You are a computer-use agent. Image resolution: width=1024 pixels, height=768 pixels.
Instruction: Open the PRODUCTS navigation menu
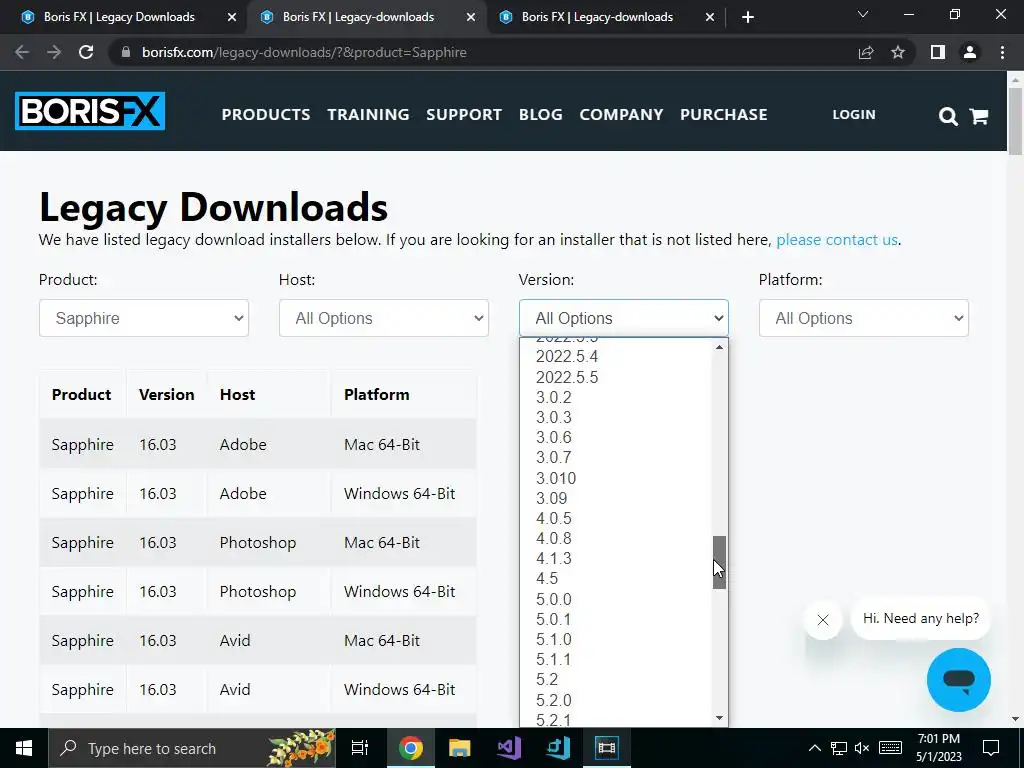pyautogui.click(x=266, y=114)
